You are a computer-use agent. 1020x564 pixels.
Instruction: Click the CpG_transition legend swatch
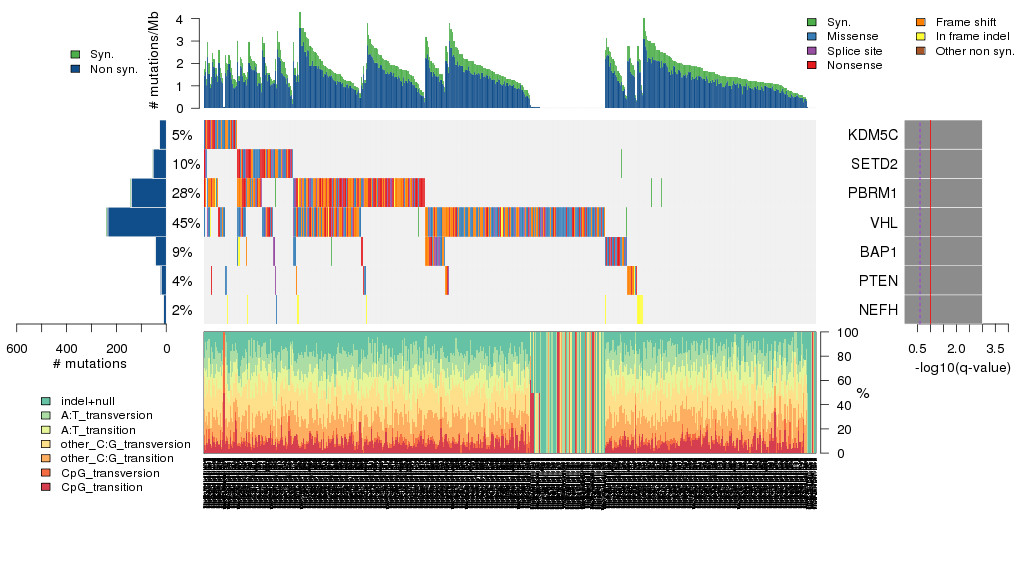[45, 487]
